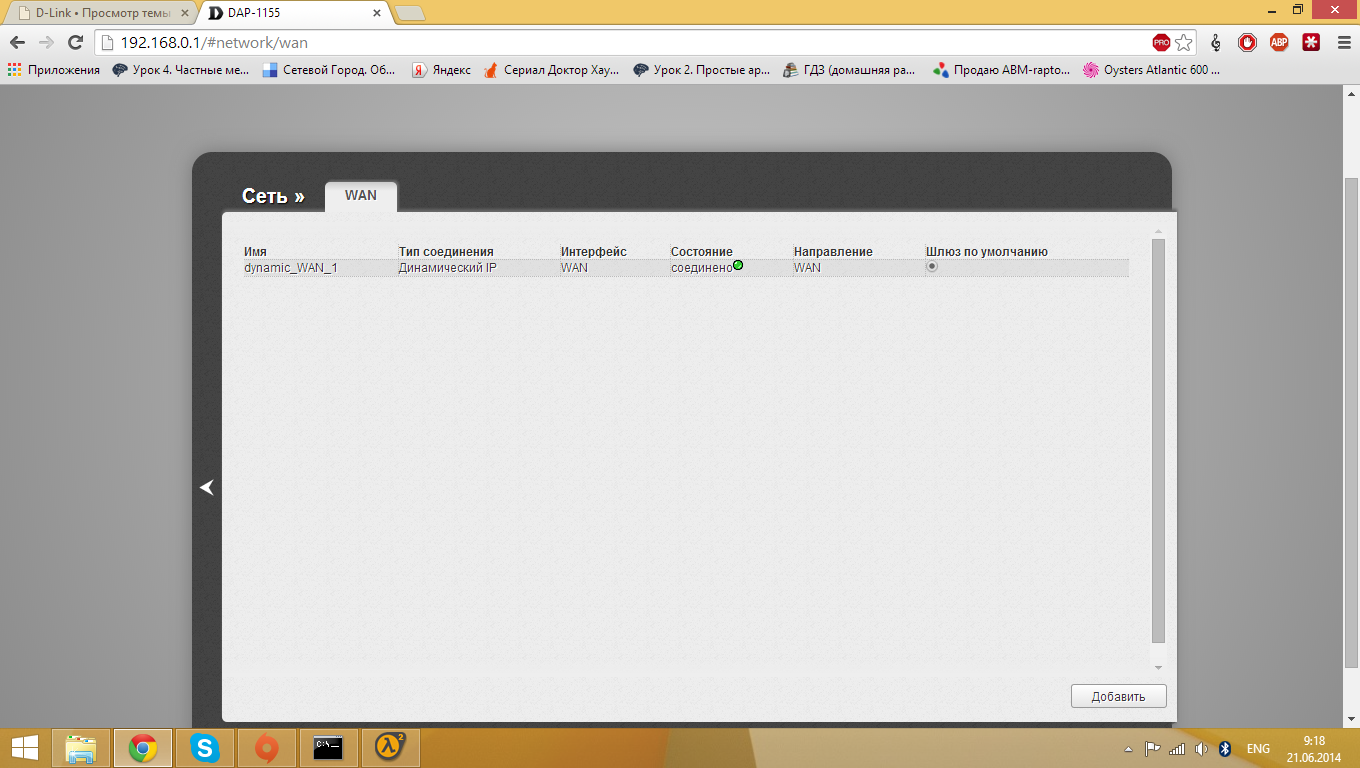
Task: Switch to the Command Prompt window
Action: point(329,748)
